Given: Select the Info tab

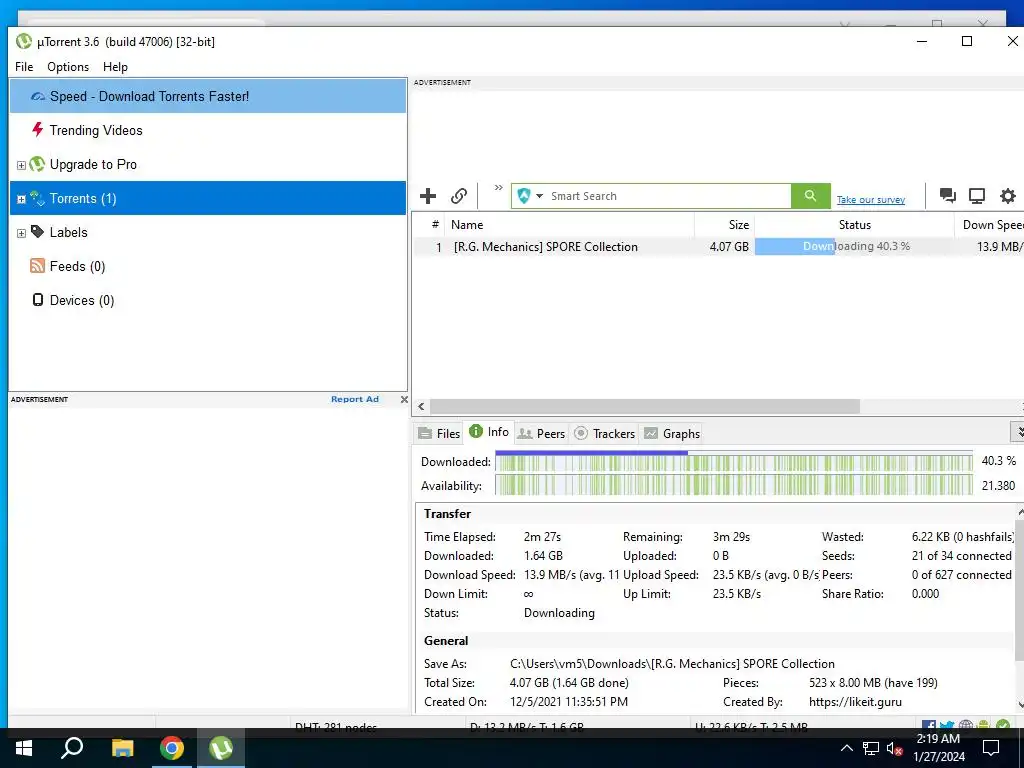Looking at the screenshot, I should [x=490, y=432].
